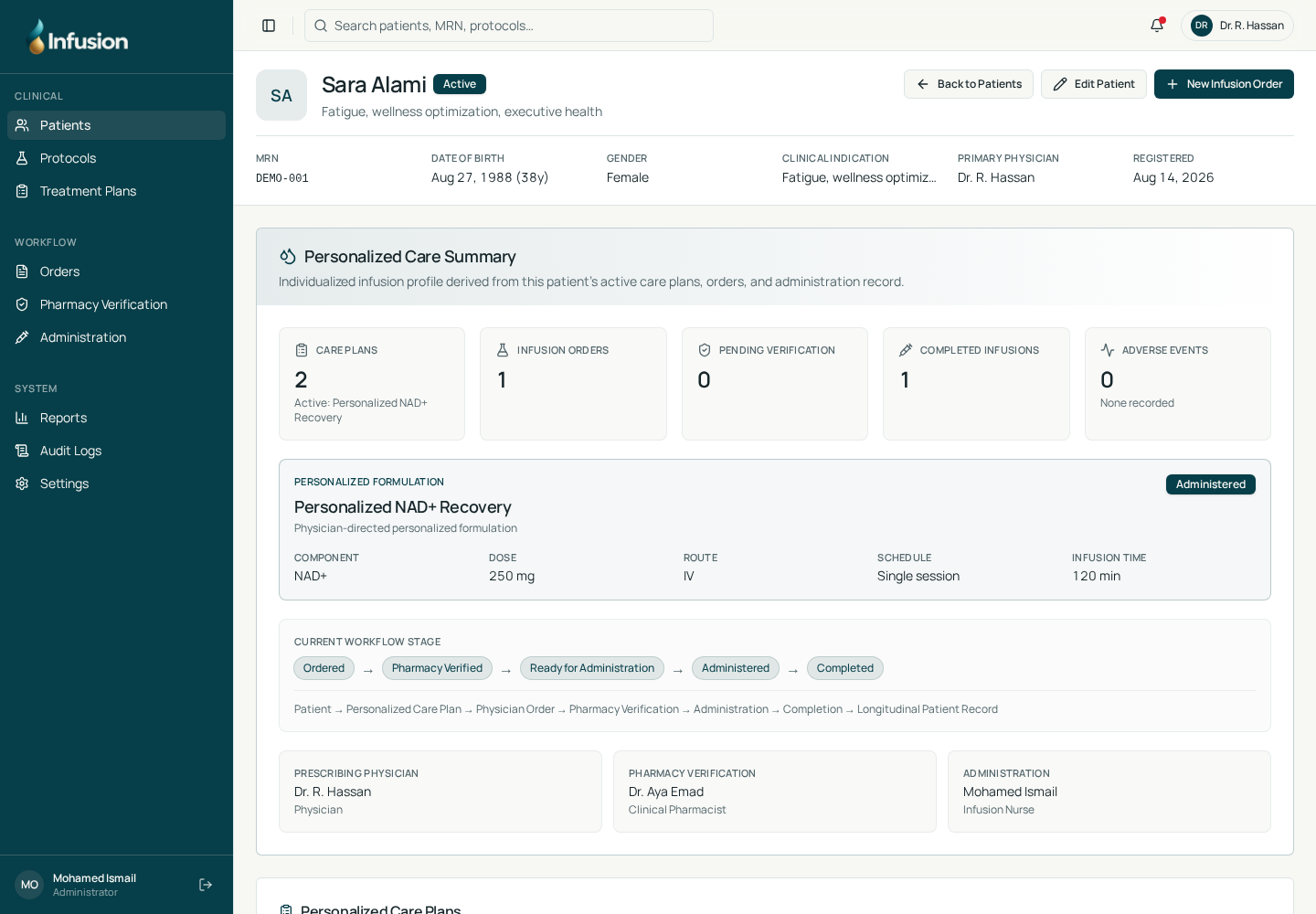The image size is (1316, 914).
Task: Click the SA patient avatar
Action: (281, 95)
